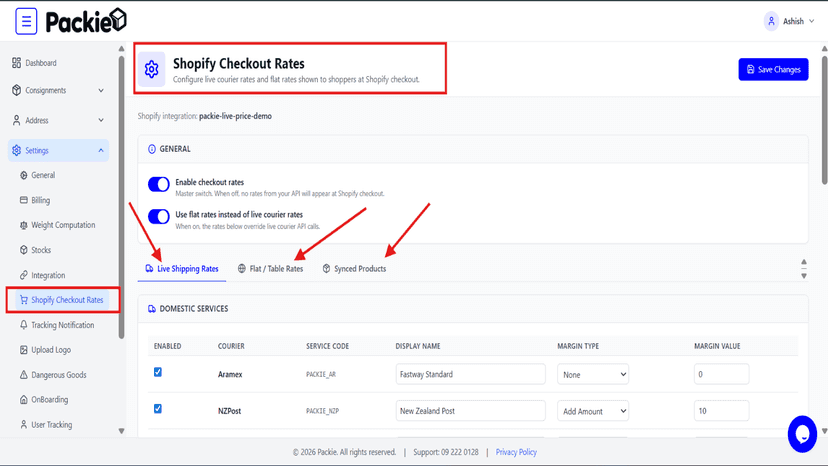Click the Synced Products cube icon
Viewport: 828px width, 466px height.
[x=326, y=268]
